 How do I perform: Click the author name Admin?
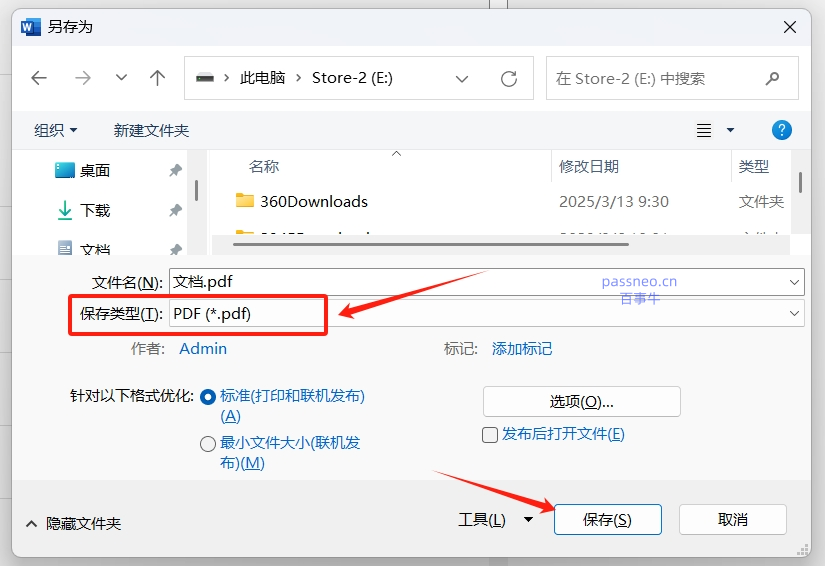(x=203, y=349)
